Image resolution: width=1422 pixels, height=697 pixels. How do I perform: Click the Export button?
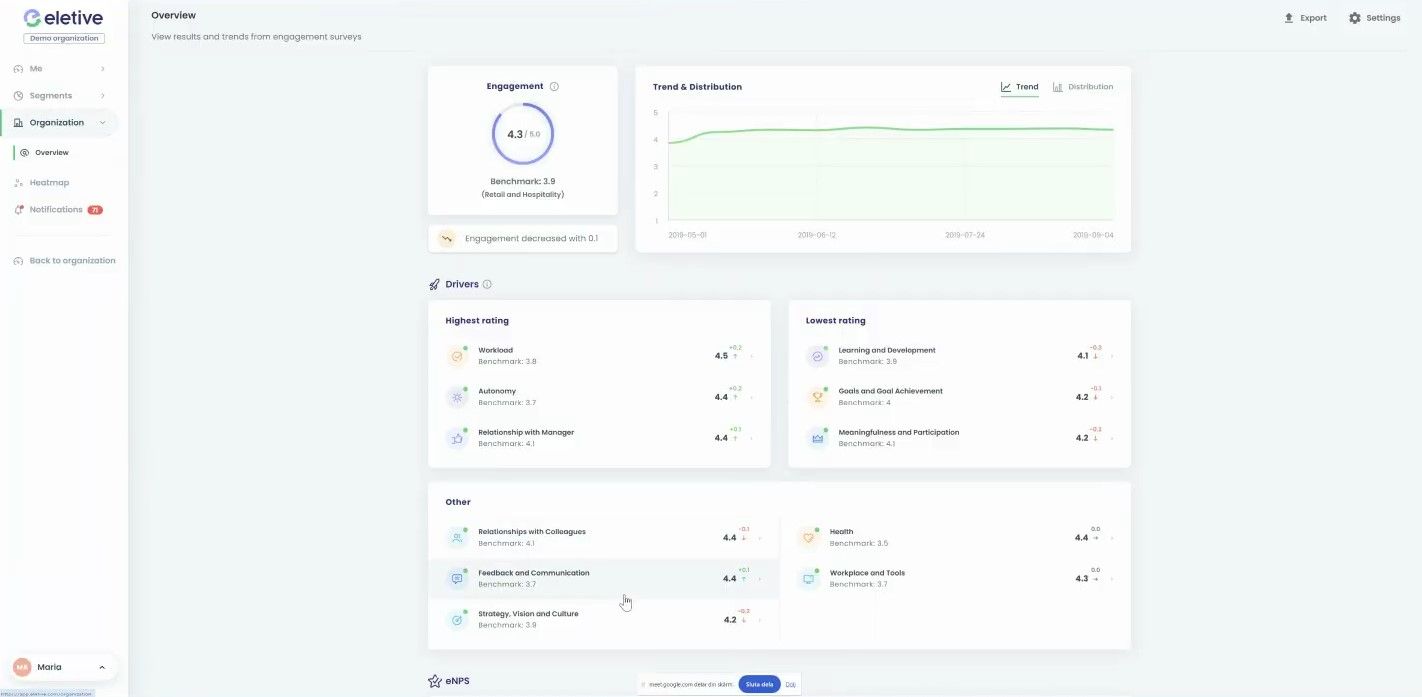pyautogui.click(x=1305, y=18)
